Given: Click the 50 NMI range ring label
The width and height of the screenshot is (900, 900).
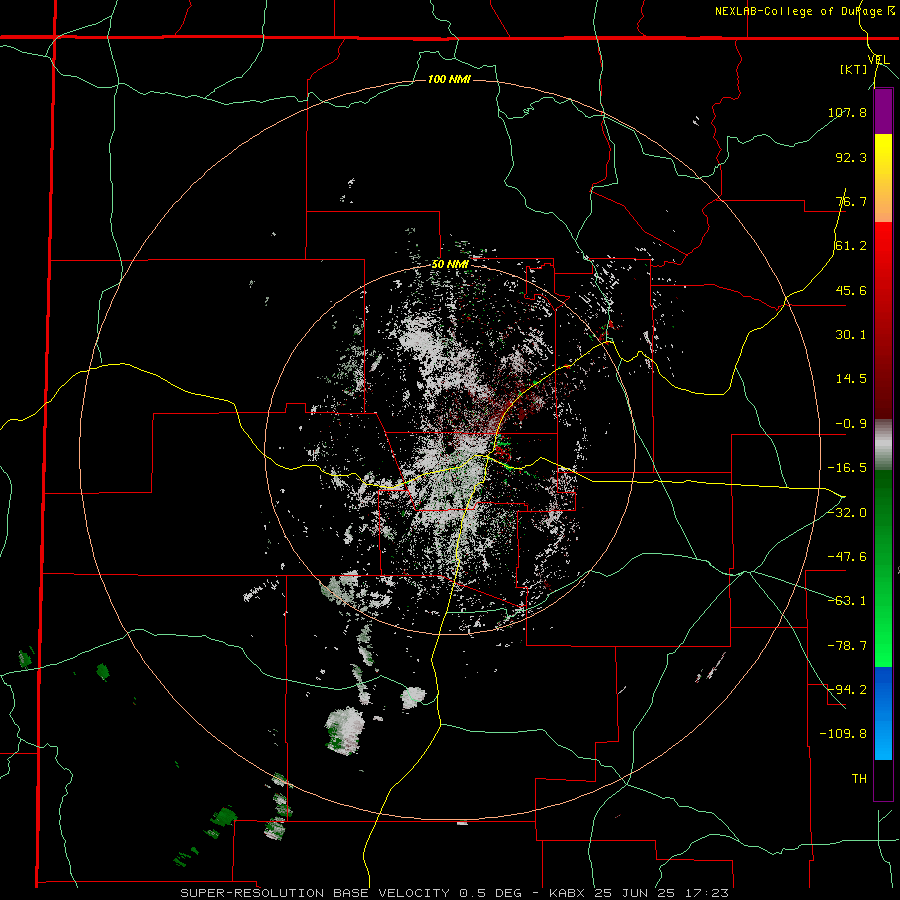Looking at the screenshot, I should point(450,265).
